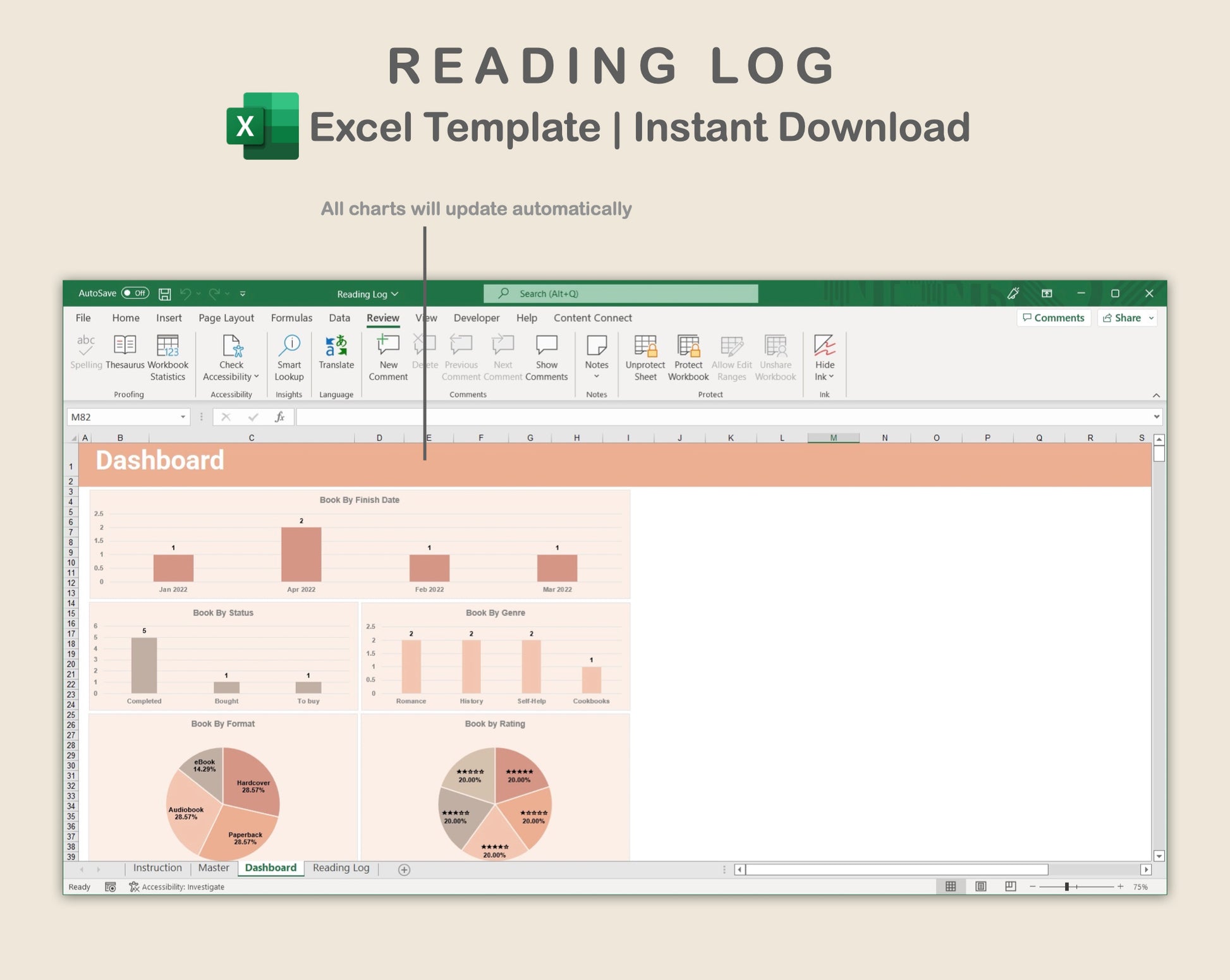Open the Name Box dropdown arrow
The image size is (1230, 980).
(183, 417)
